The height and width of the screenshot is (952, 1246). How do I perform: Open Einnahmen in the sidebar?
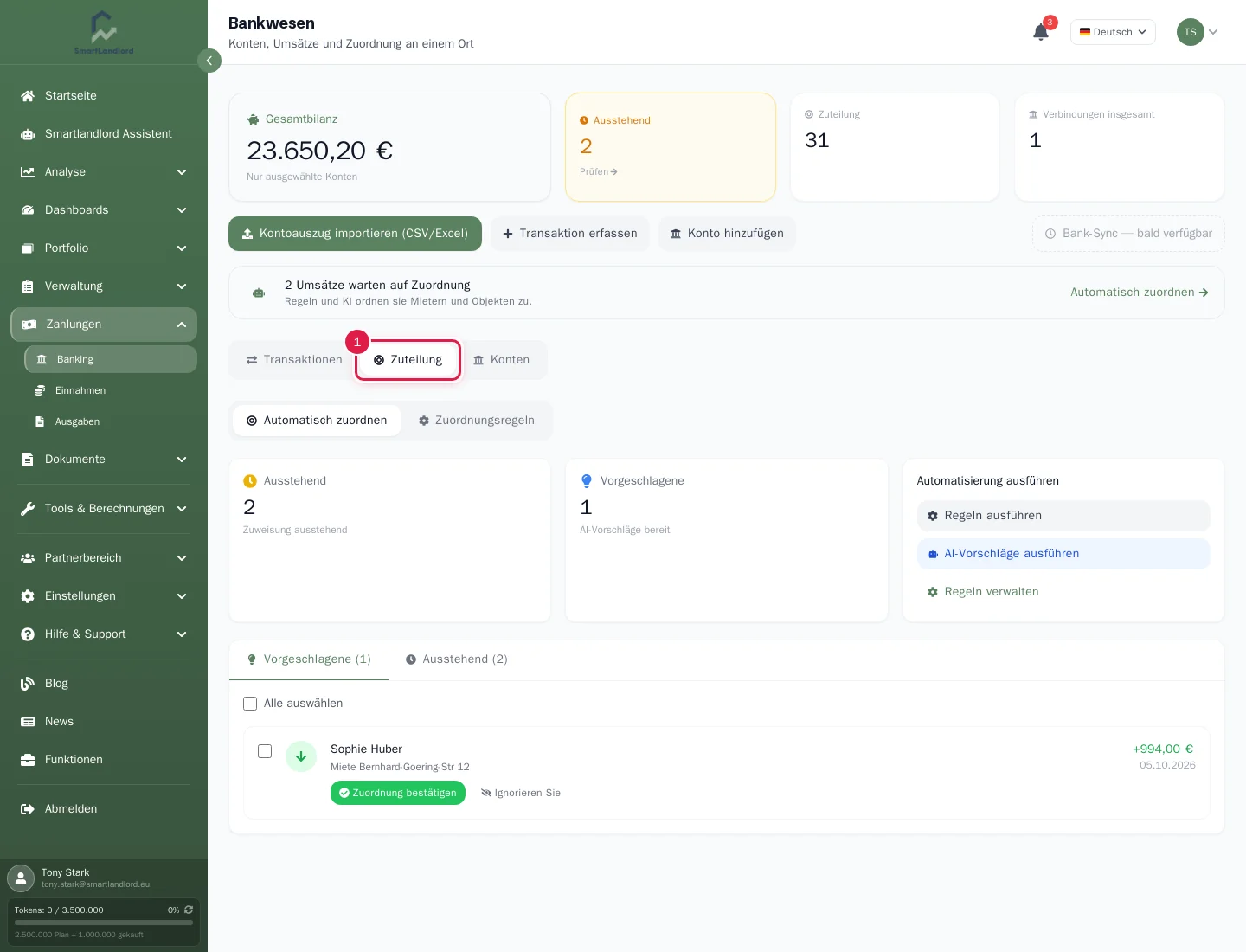coord(111,390)
